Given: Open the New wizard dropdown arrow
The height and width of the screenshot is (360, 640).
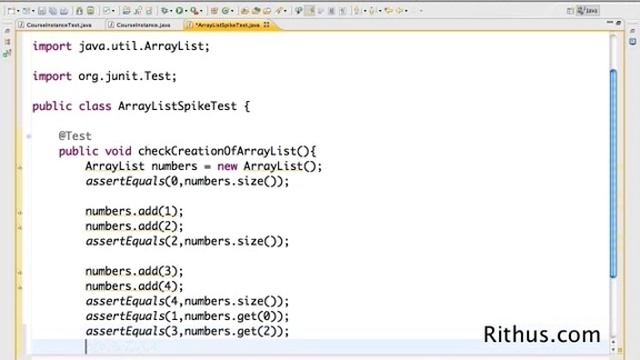Looking at the screenshot, I should click(x=18, y=11).
